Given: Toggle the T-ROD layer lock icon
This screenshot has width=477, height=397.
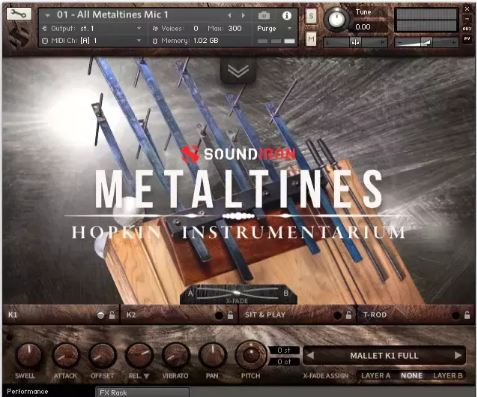Looking at the screenshot, I should (467, 315).
